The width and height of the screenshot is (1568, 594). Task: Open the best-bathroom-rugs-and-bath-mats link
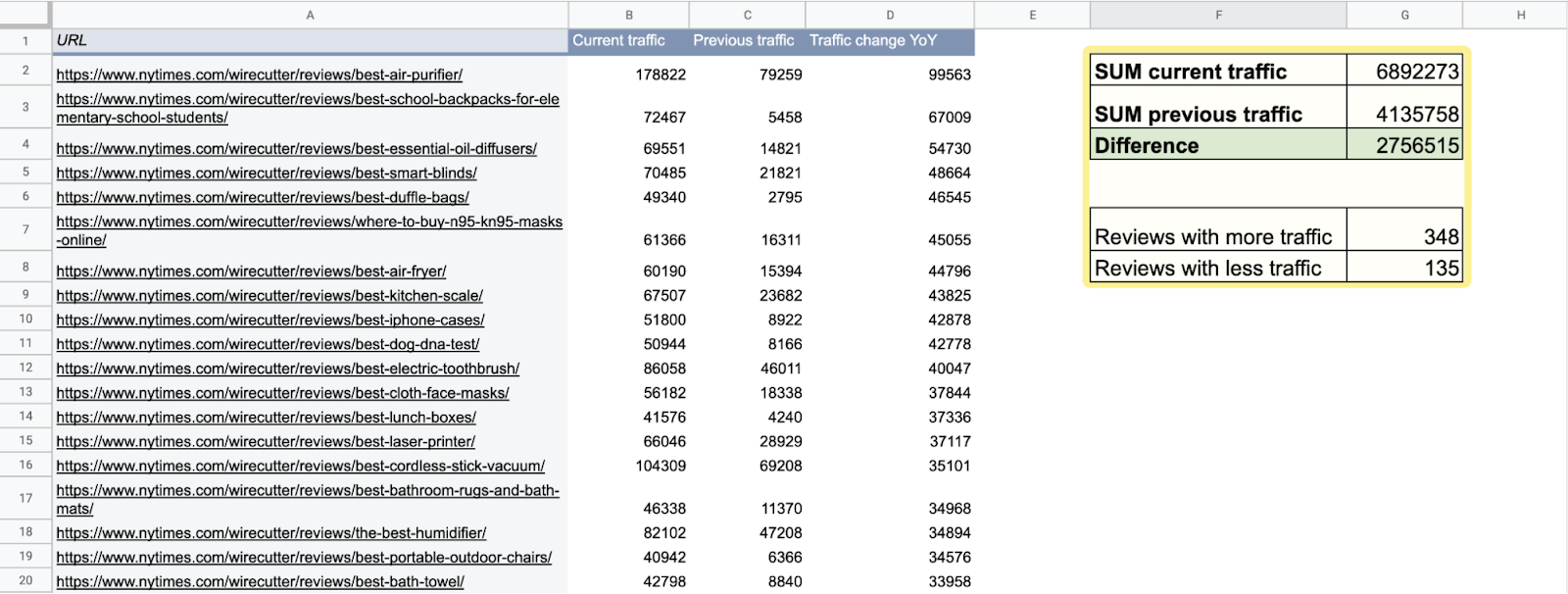pyautogui.click(x=308, y=500)
